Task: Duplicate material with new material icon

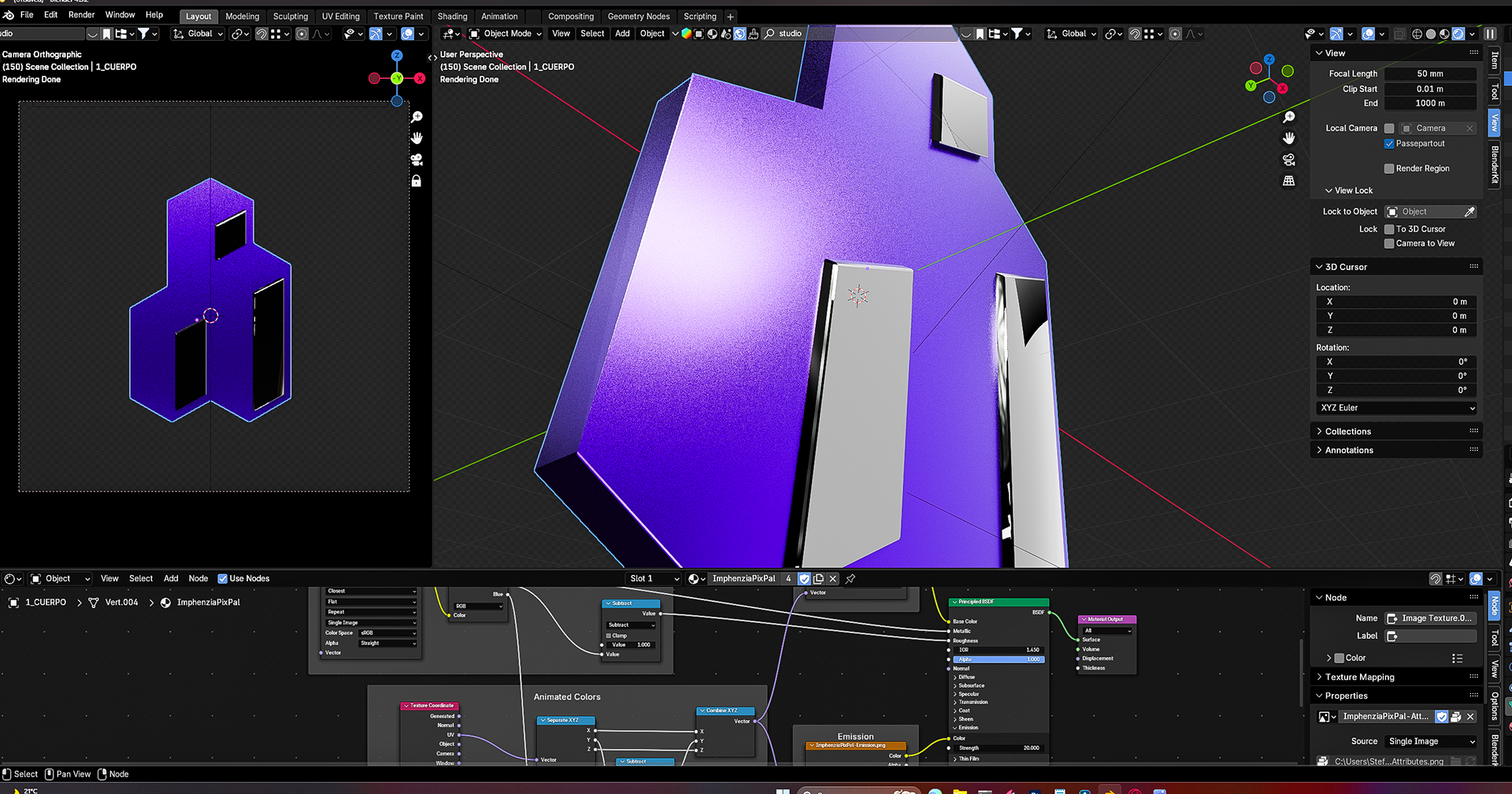Action: coord(818,579)
